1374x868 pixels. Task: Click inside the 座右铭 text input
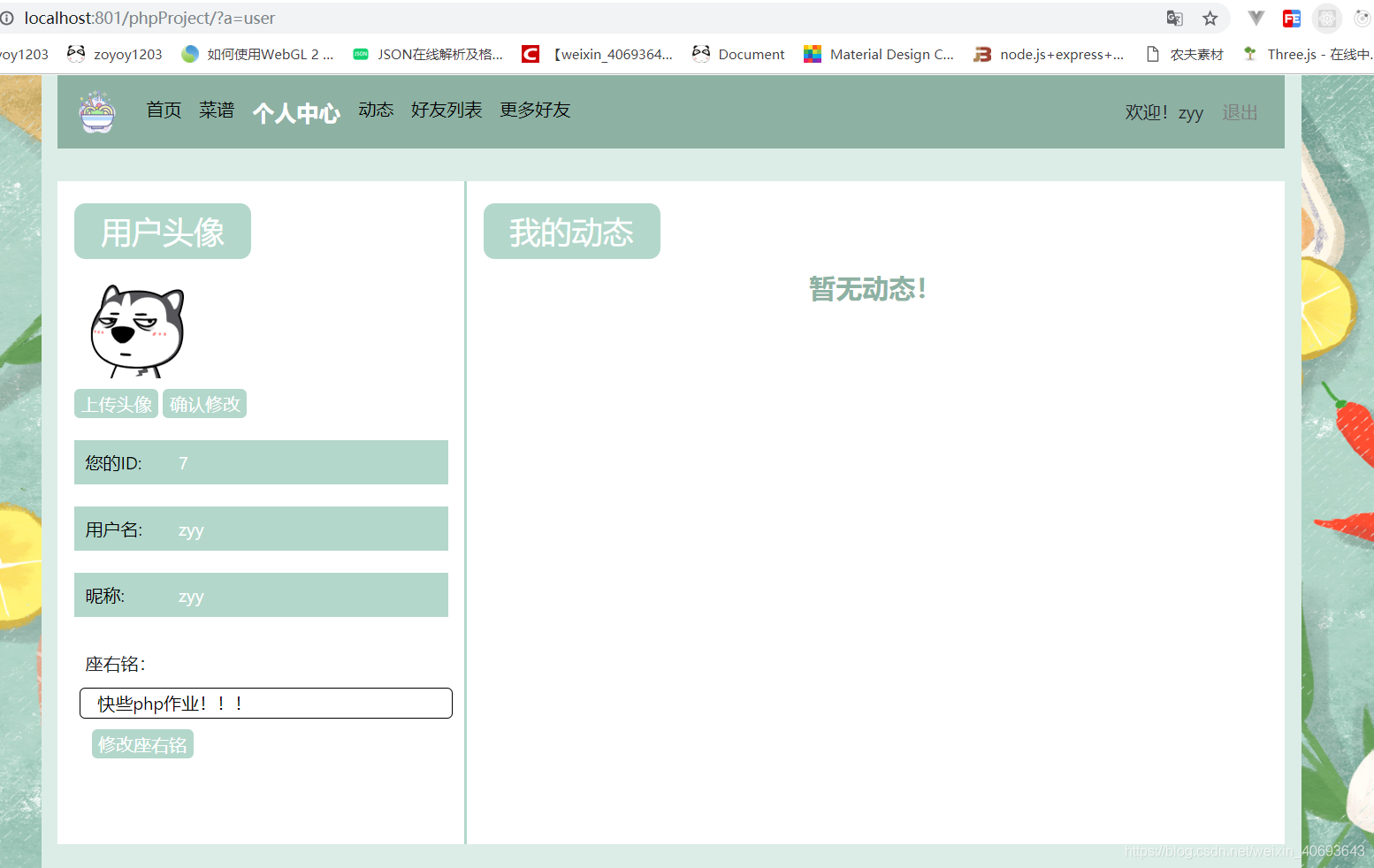265,703
